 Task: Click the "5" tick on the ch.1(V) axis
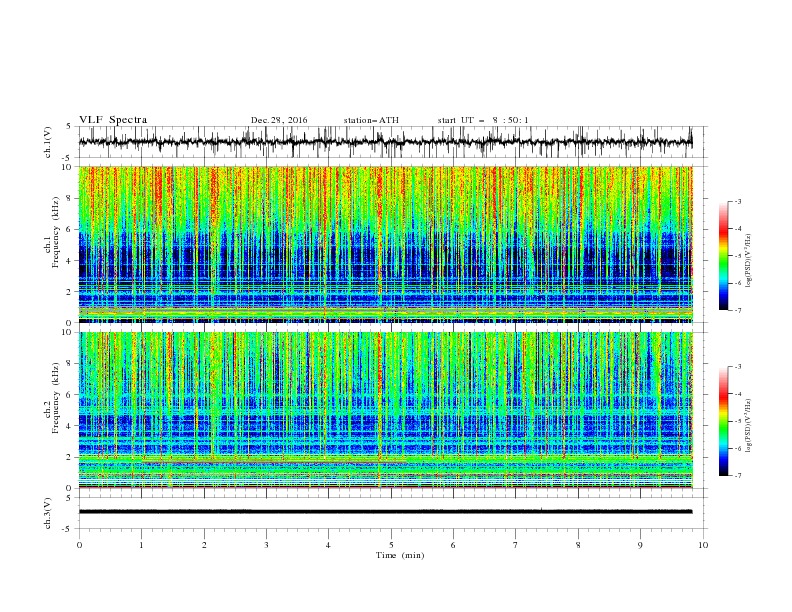(69, 127)
